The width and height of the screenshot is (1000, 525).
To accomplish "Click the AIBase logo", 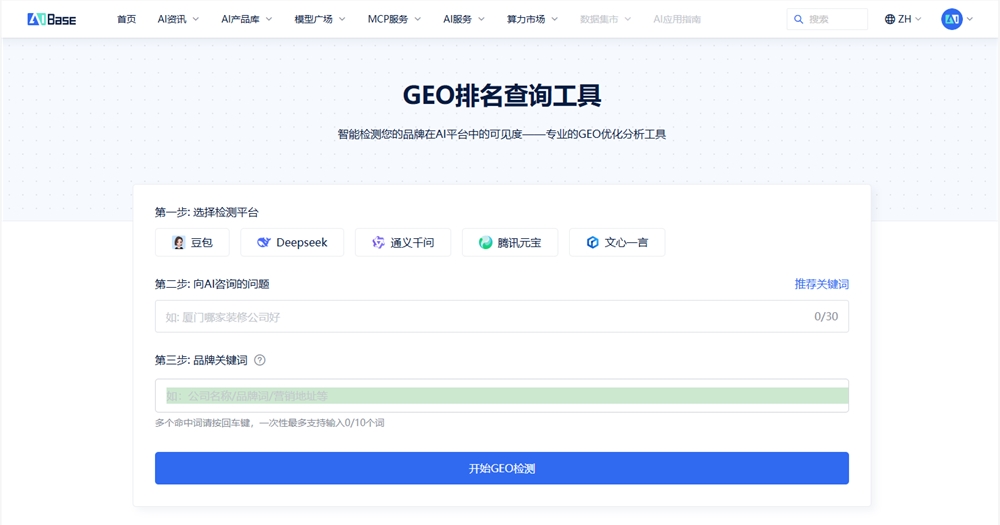I will [51, 19].
